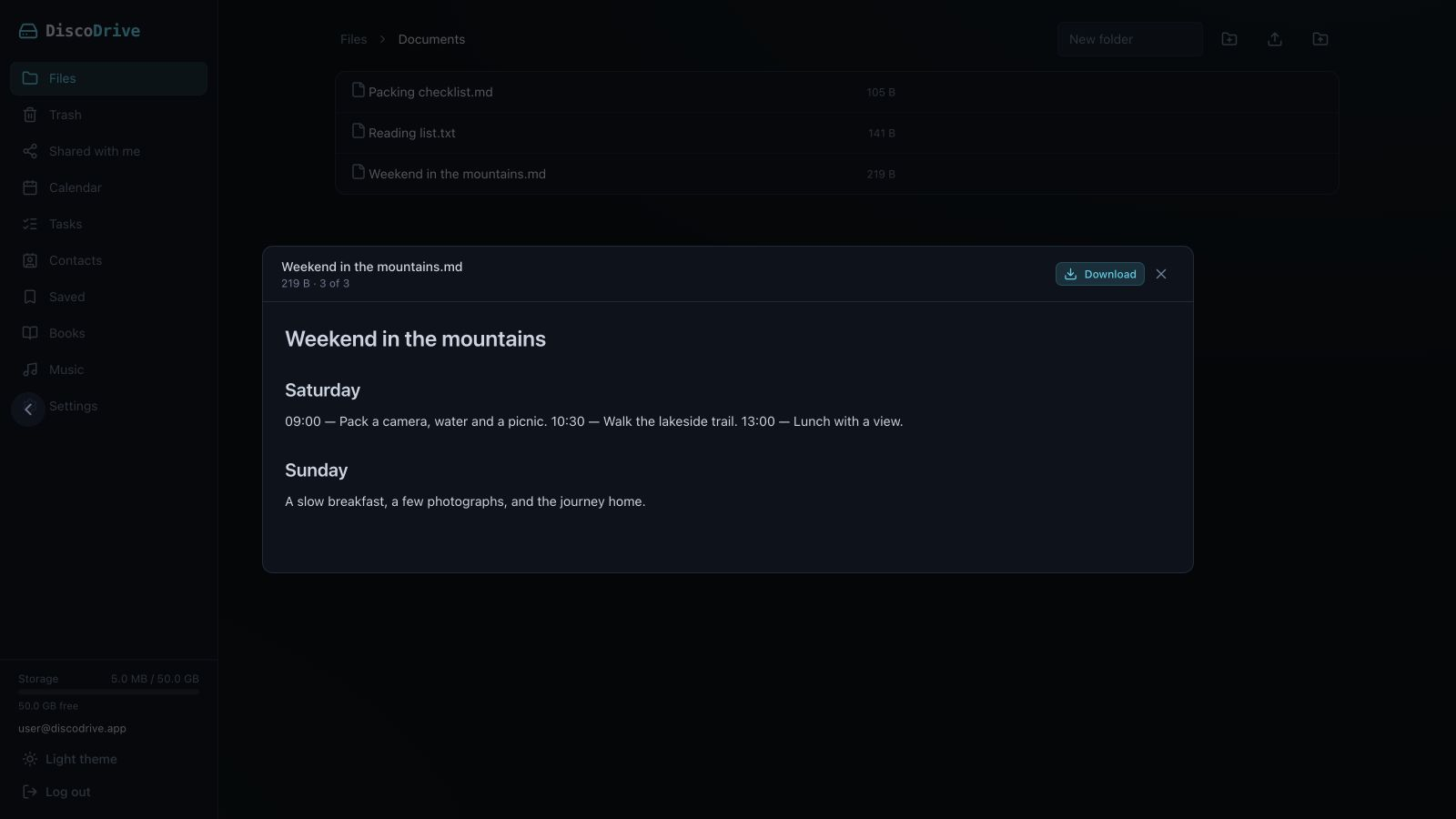
Task: Click the DiscoDrive logo
Action: pos(79,31)
